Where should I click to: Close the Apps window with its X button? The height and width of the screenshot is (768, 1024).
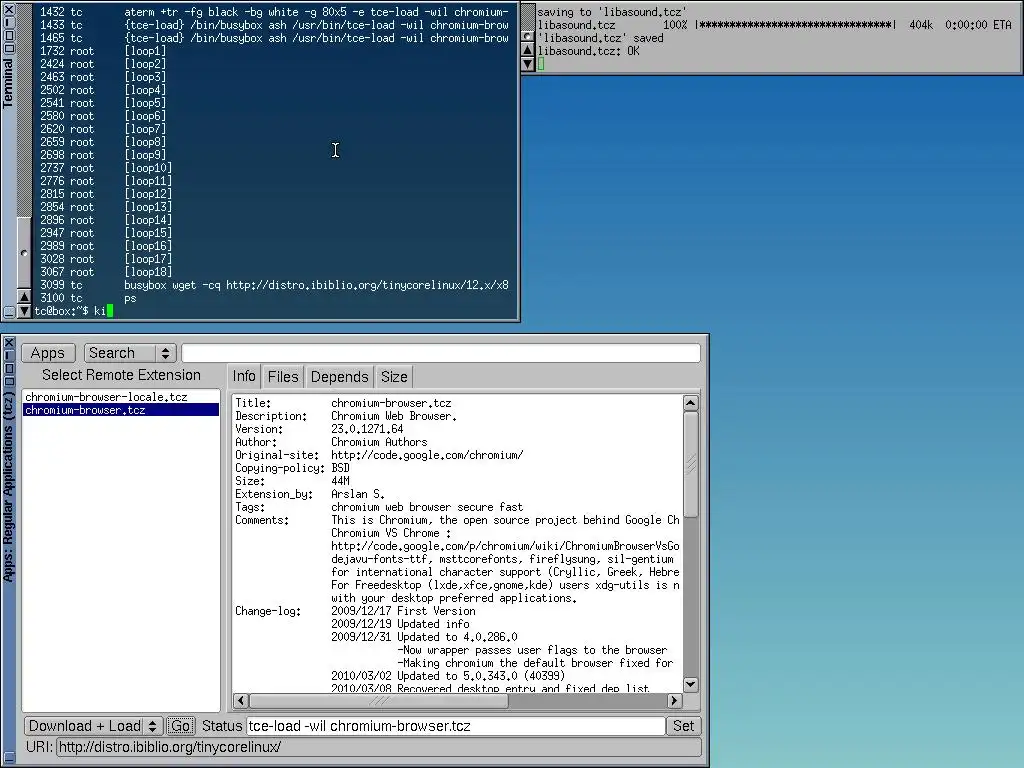tap(9, 342)
